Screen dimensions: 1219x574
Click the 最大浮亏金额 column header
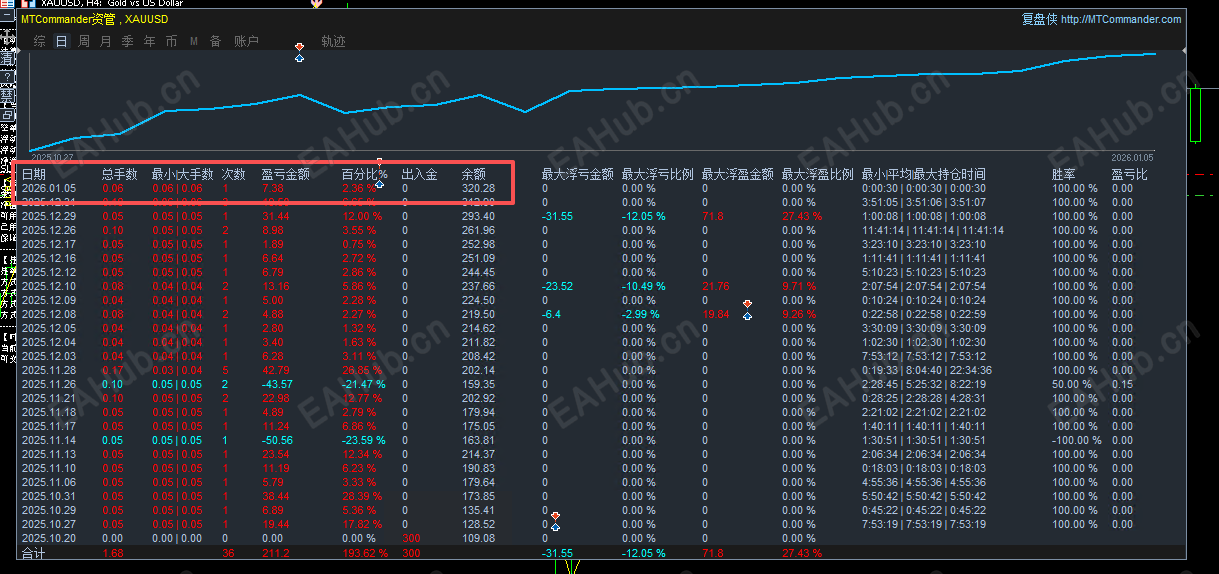577,174
